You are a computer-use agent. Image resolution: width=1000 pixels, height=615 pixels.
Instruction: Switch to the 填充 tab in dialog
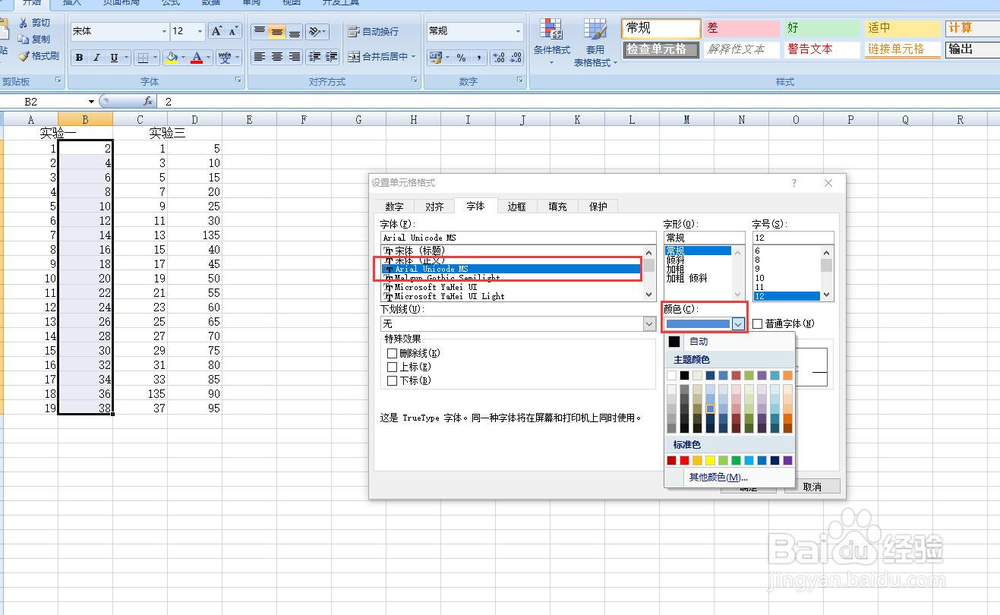(557, 207)
